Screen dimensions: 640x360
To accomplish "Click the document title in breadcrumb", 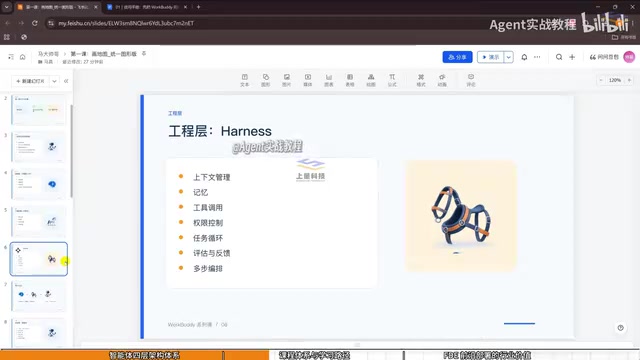I will (103, 54).
